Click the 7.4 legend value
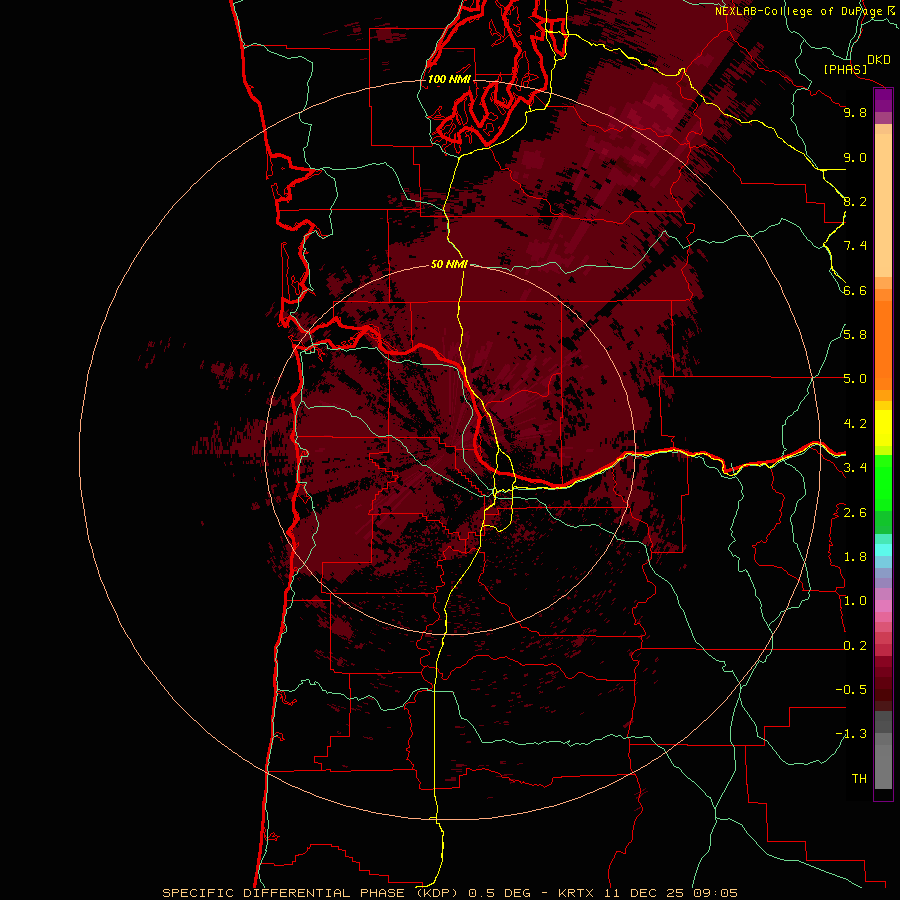This screenshot has width=900, height=900. click(x=855, y=246)
